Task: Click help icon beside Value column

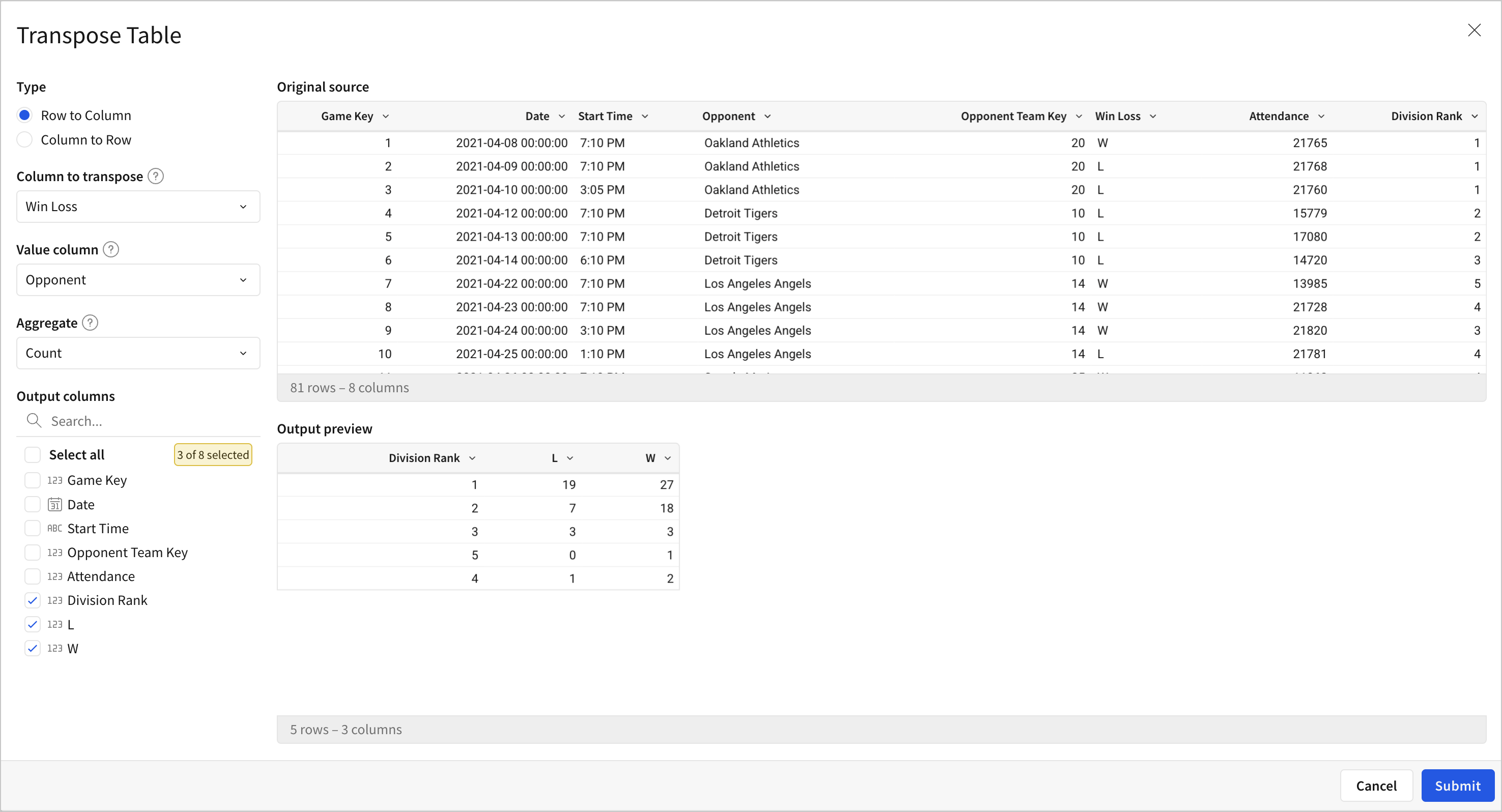Action: (111, 249)
